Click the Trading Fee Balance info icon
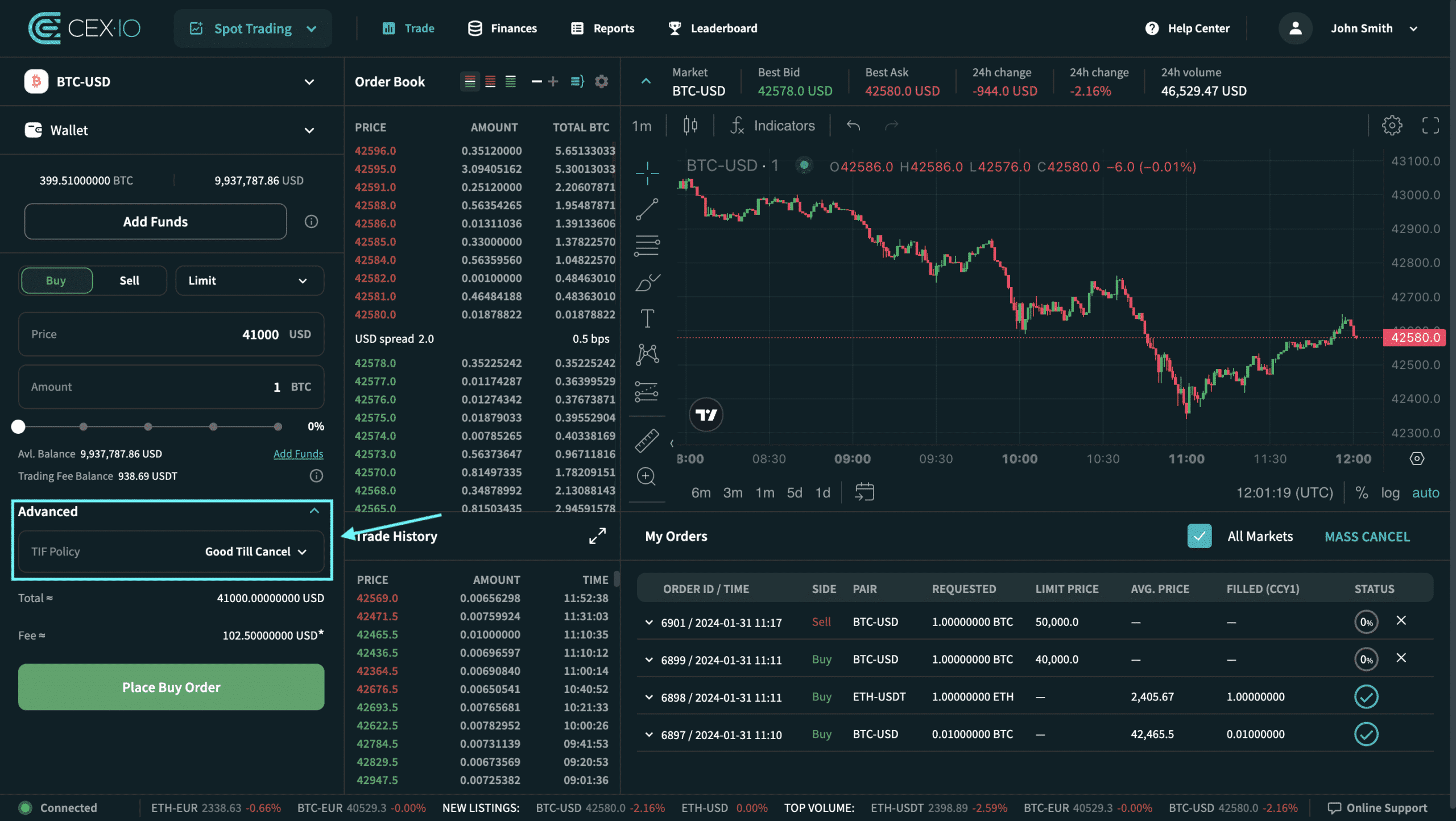Screen dimensions: 1456x821 click(x=316, y=476)
